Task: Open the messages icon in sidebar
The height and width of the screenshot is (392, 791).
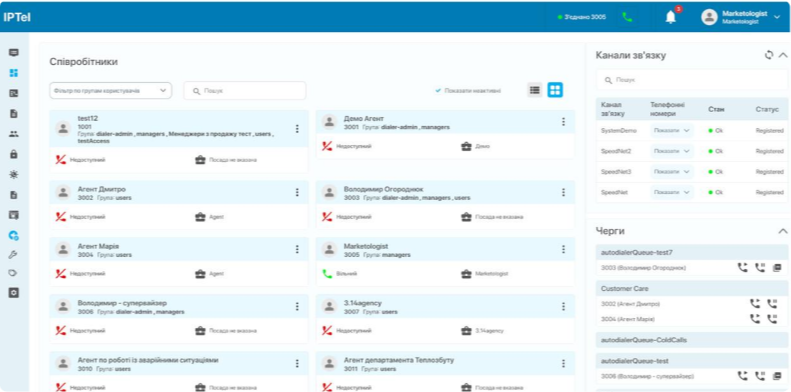Action: pyautogui.click(x=14, y=52)
